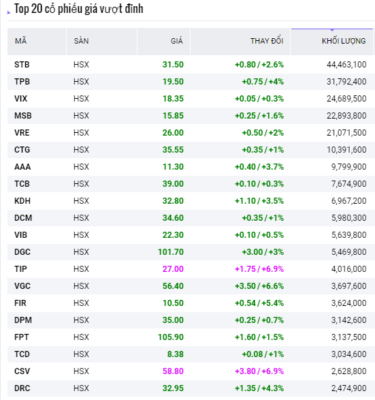This screenshot has height=400, width=375.
Task: Open the KDH stock ticker
Action: point(22,201)
